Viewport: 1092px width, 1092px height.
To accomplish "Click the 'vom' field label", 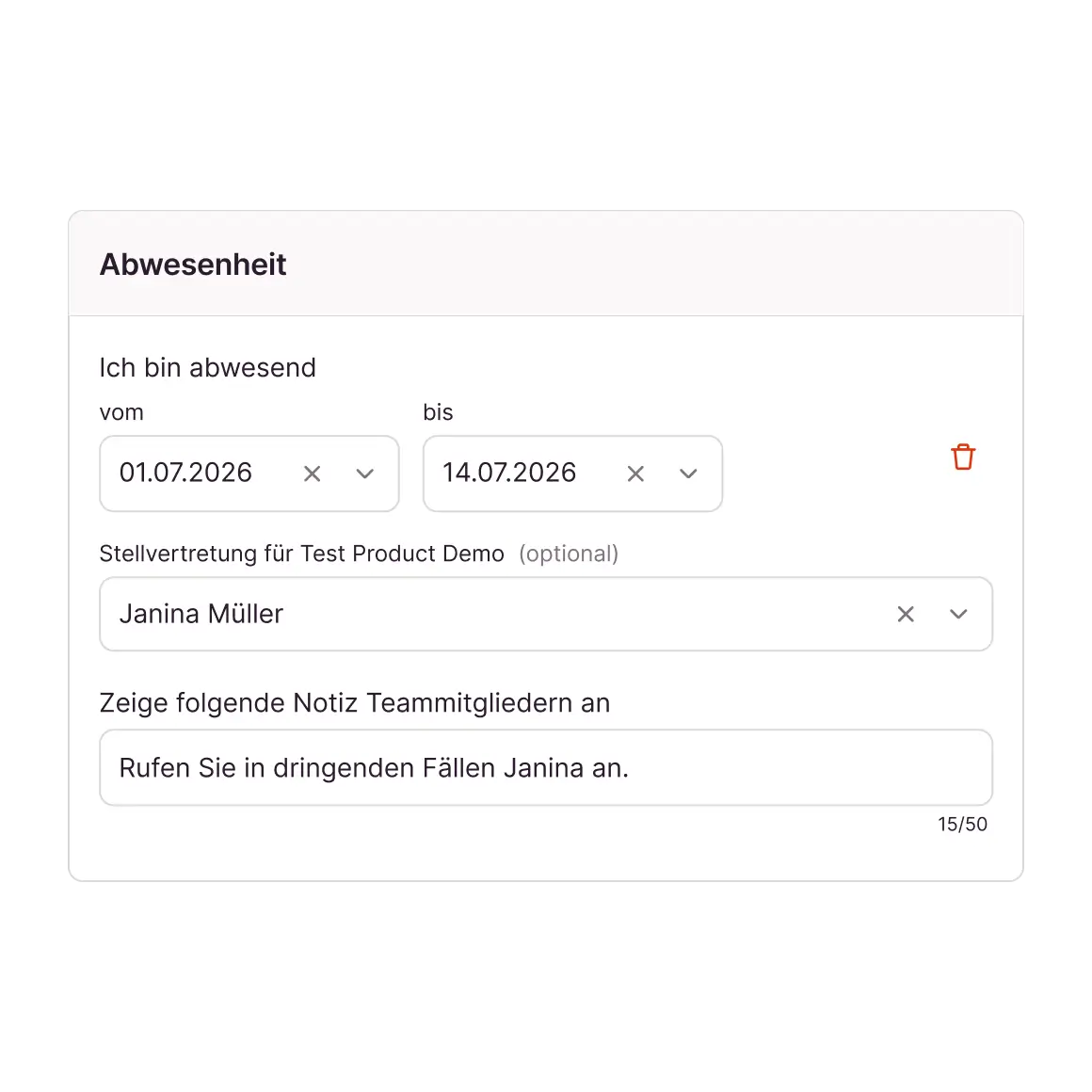I will click(x=121, y=412).
